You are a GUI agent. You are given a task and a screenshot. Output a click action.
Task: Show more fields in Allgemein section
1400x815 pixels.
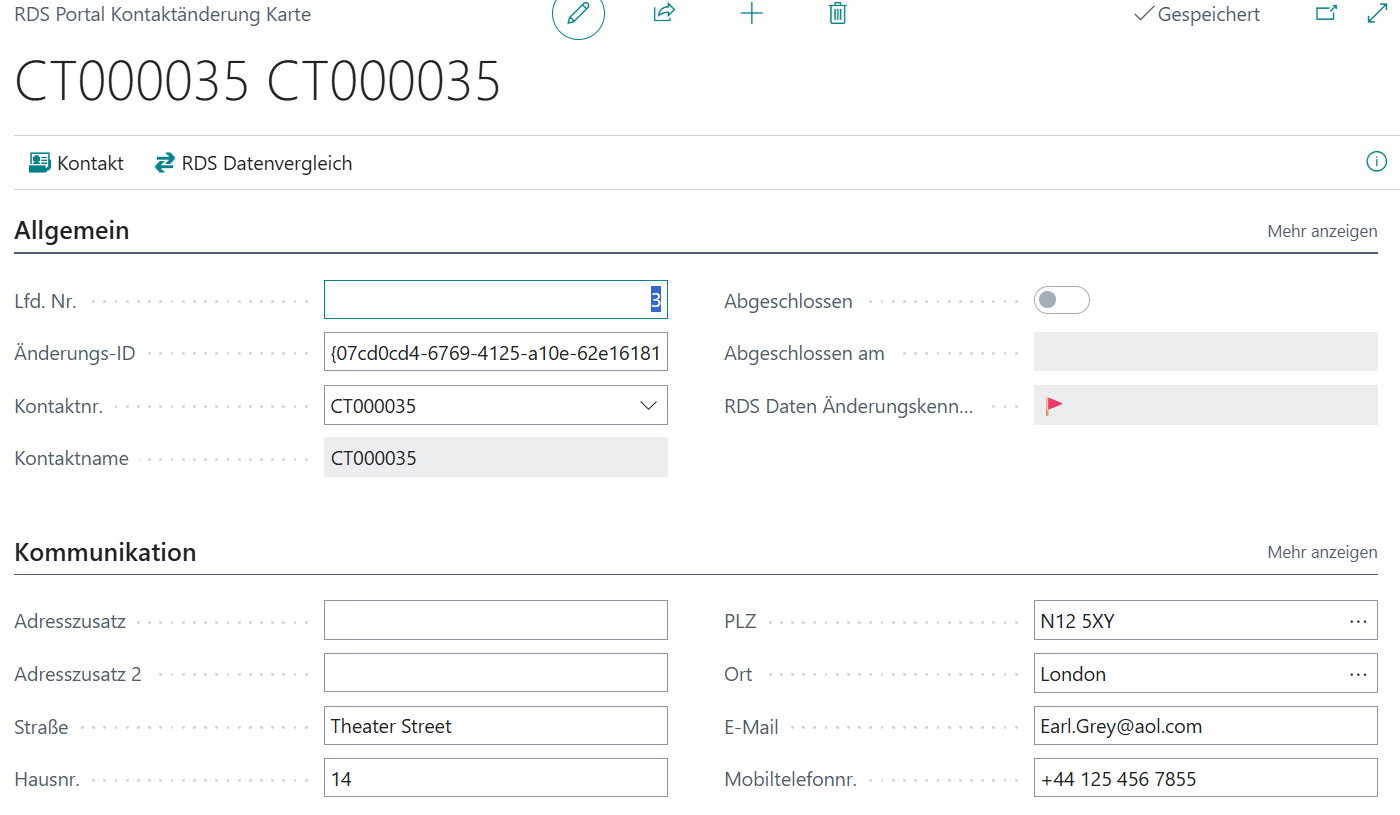(x=1322, y=230)
